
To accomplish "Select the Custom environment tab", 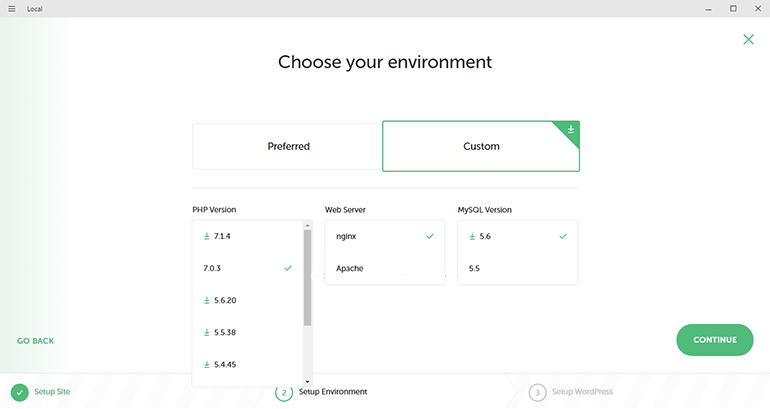I will pyautogui.click(x=481, y=146).
